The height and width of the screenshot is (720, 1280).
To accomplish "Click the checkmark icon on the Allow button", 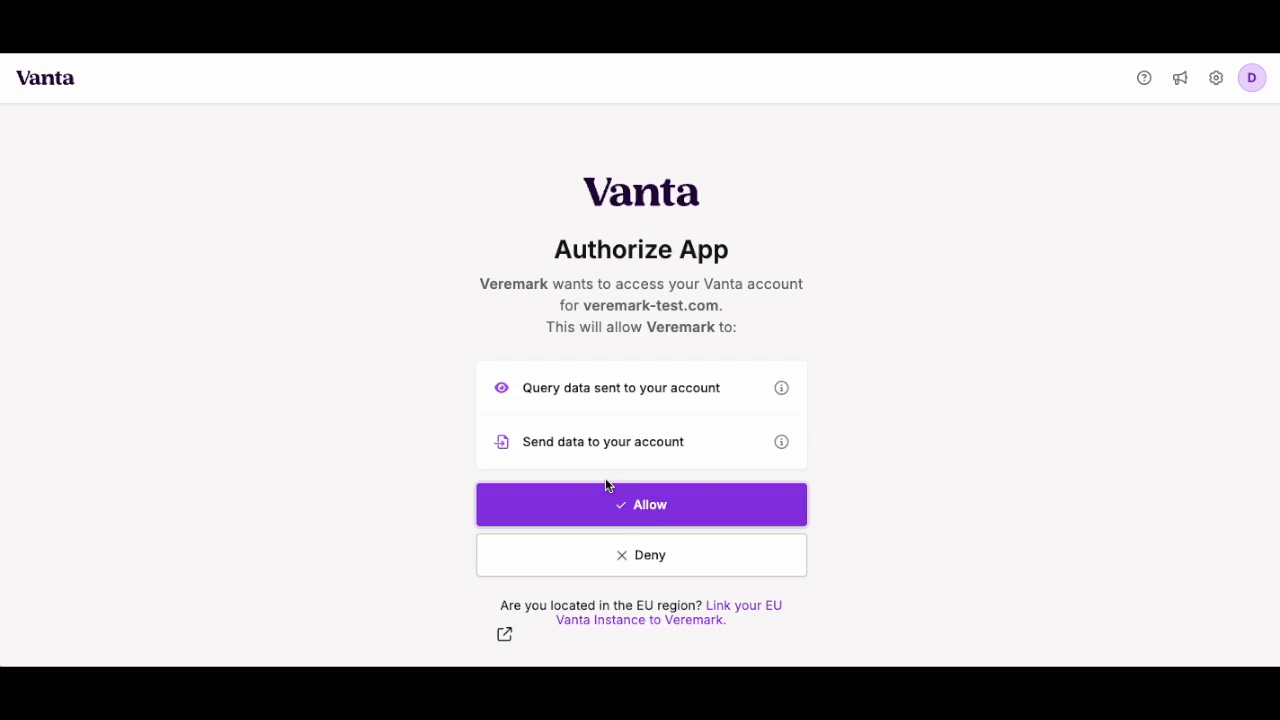I will tap(621, 505).
